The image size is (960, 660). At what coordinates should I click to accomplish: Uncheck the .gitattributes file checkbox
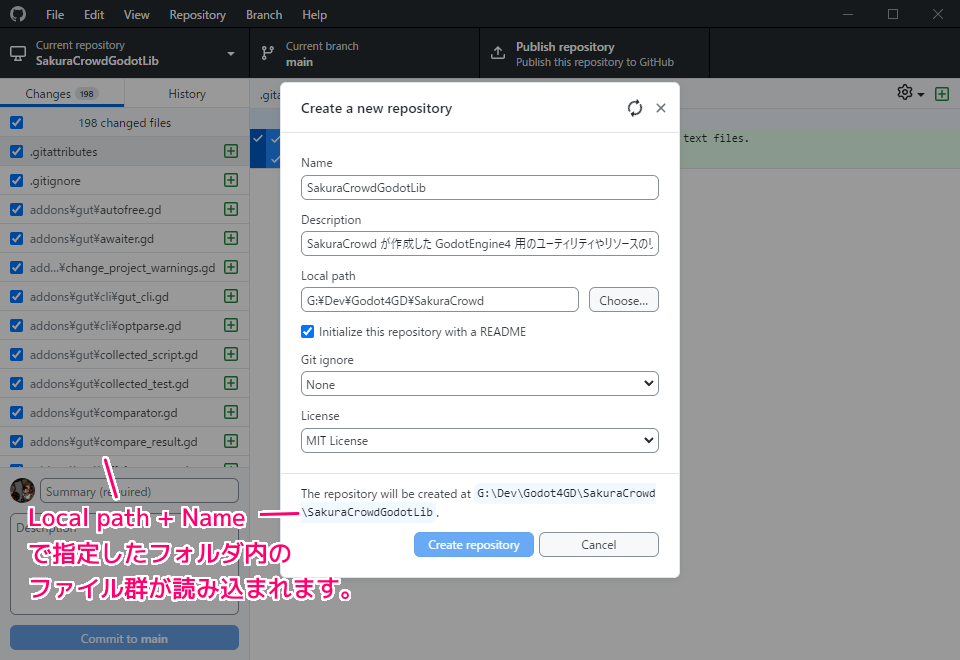(x=17, y=151)
